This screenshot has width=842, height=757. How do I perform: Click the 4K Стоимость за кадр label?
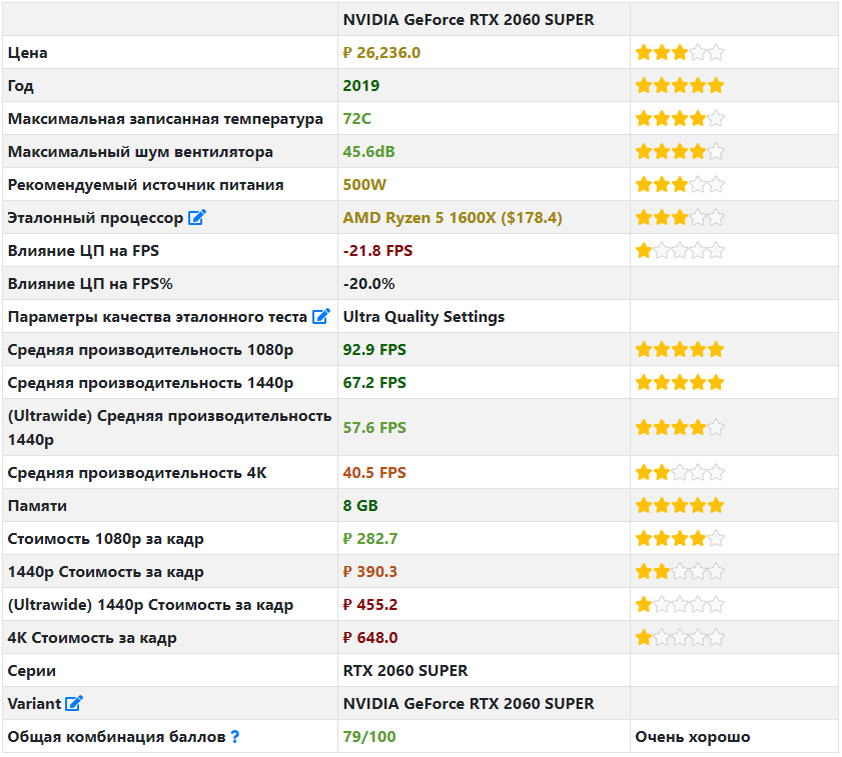[x=92, y=638]
